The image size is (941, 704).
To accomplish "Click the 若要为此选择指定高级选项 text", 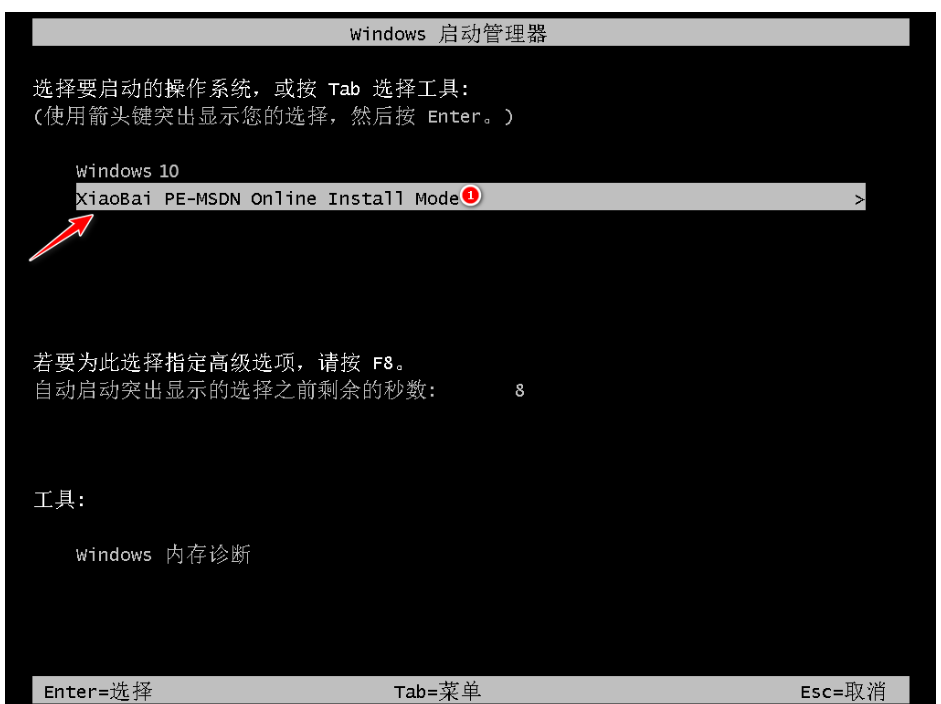I will (169, 363).
